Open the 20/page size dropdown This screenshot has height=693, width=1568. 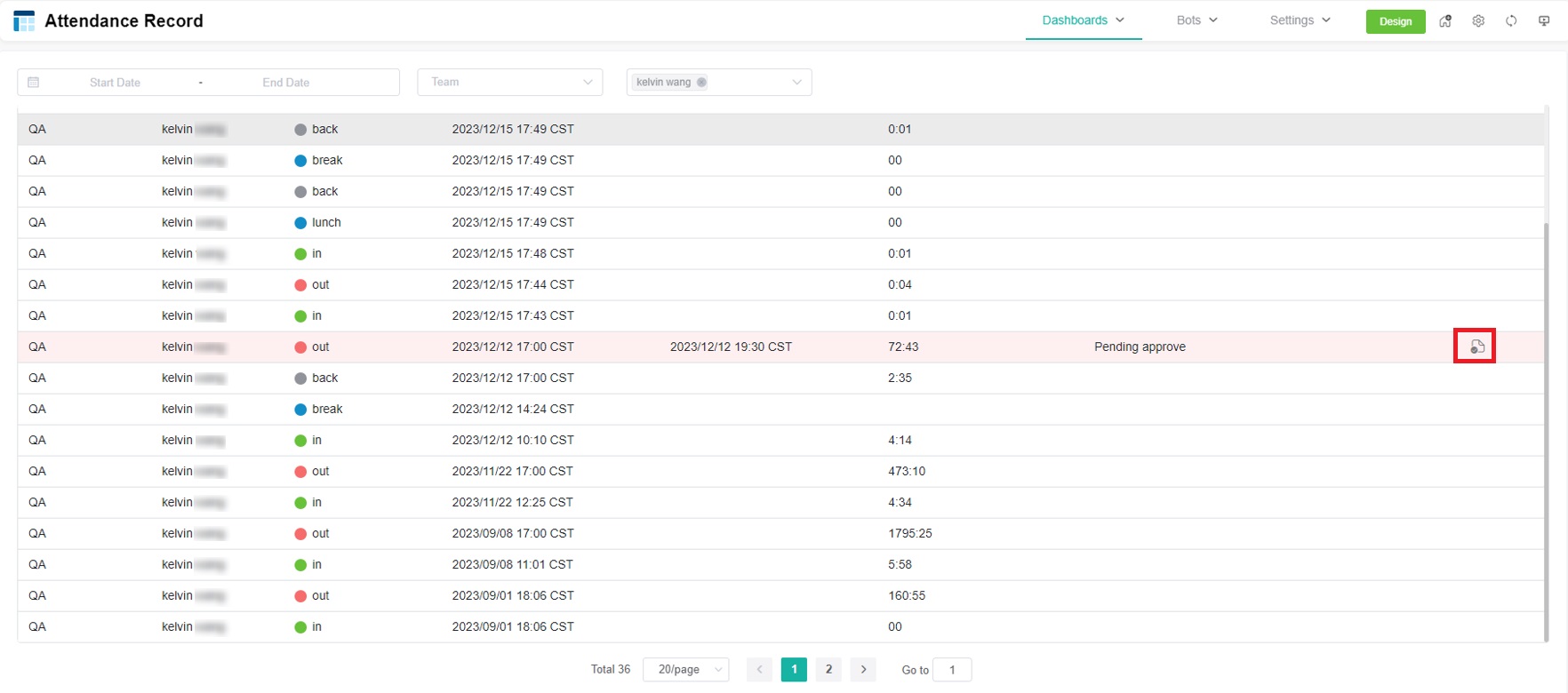click(686, 670)
